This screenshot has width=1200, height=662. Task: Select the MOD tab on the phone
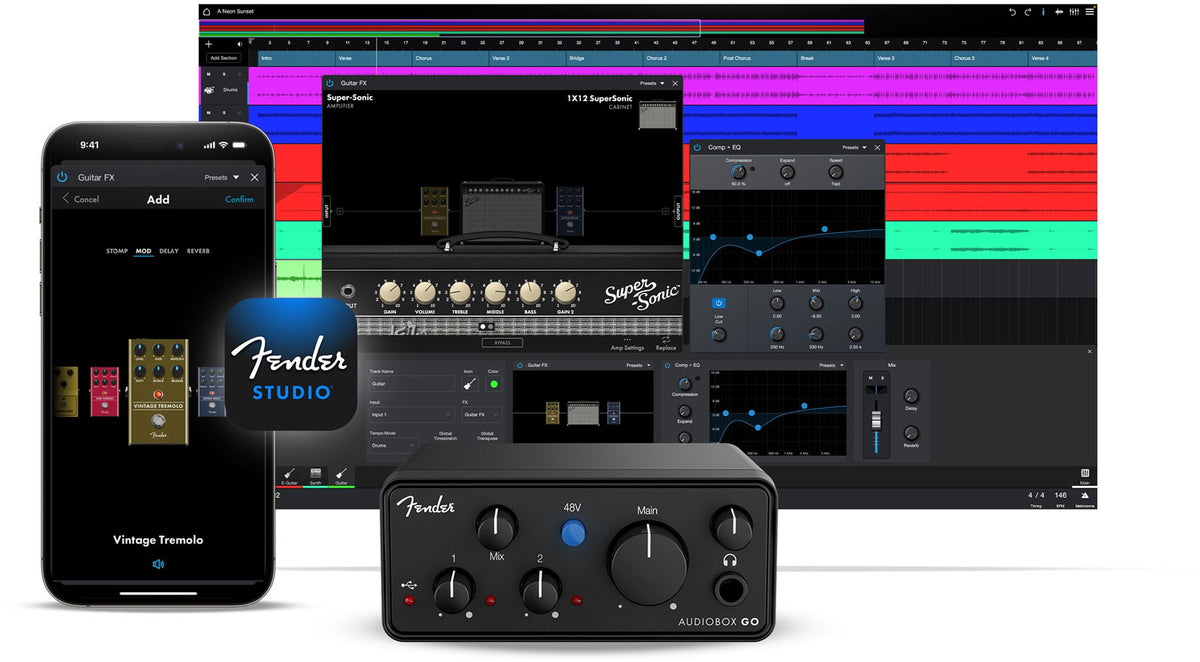click(144, 251)
